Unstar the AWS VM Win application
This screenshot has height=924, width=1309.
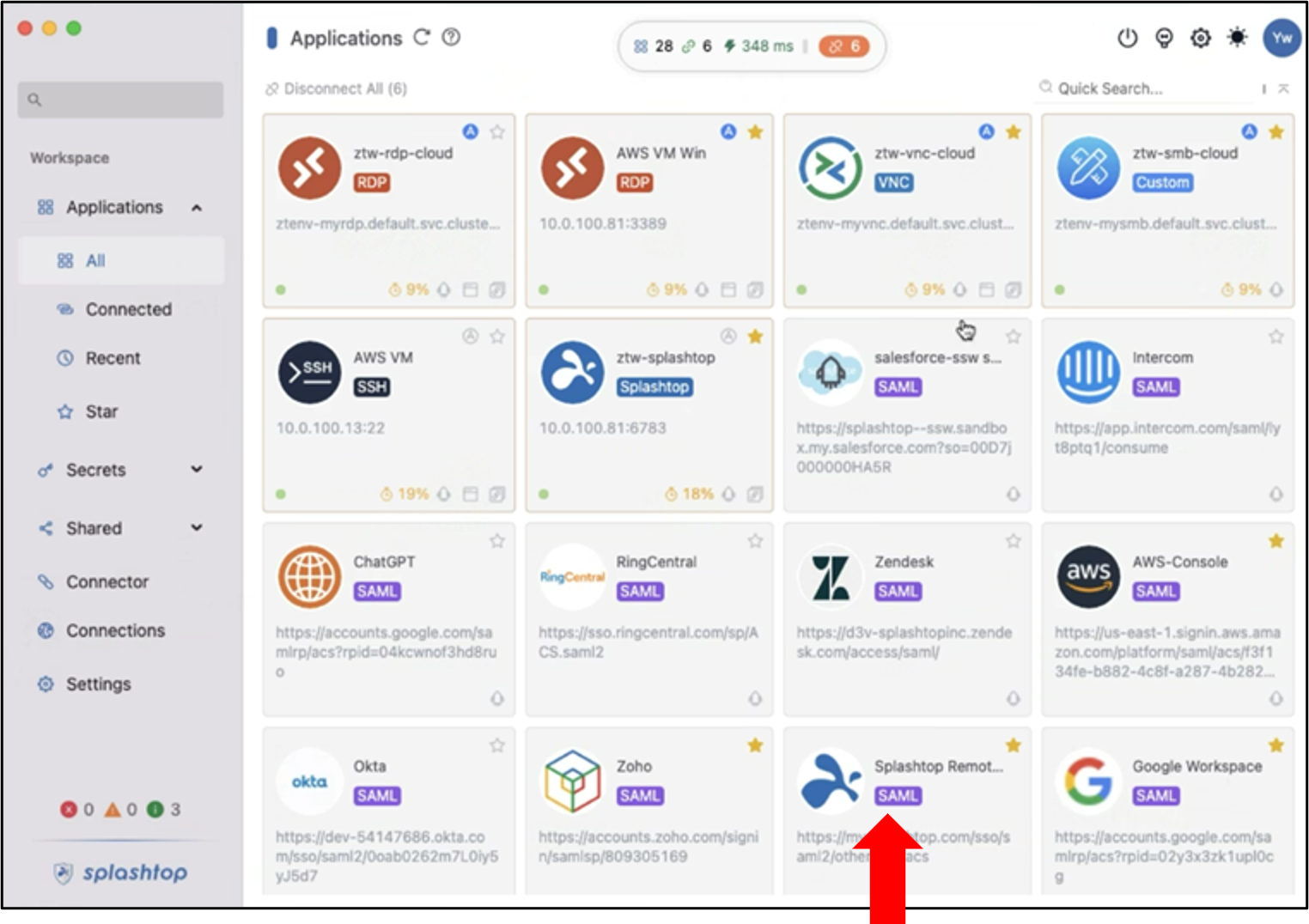pos(755,132)
